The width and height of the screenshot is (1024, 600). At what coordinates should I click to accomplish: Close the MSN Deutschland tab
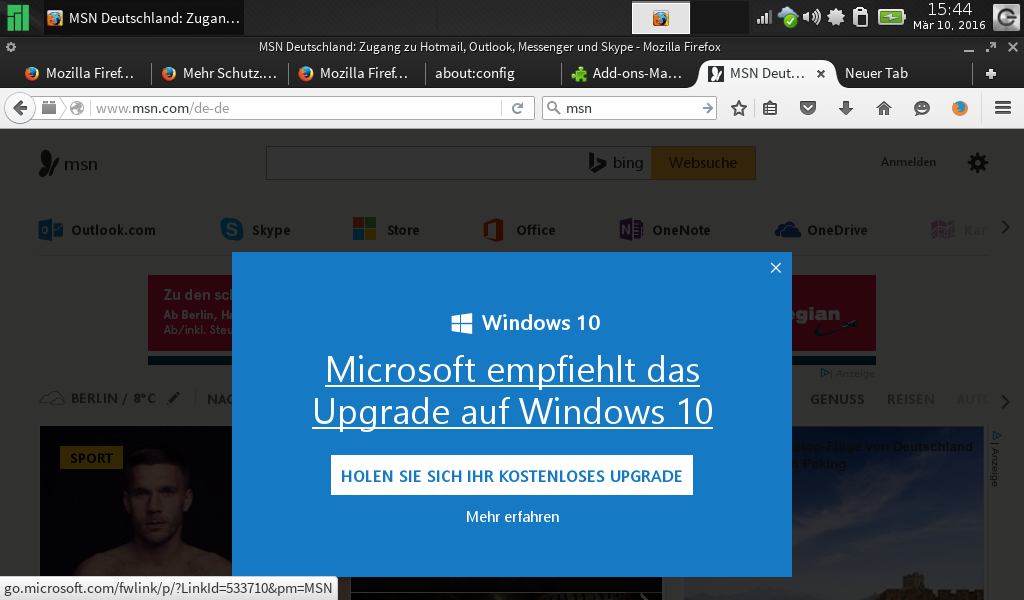coord(821,74)
